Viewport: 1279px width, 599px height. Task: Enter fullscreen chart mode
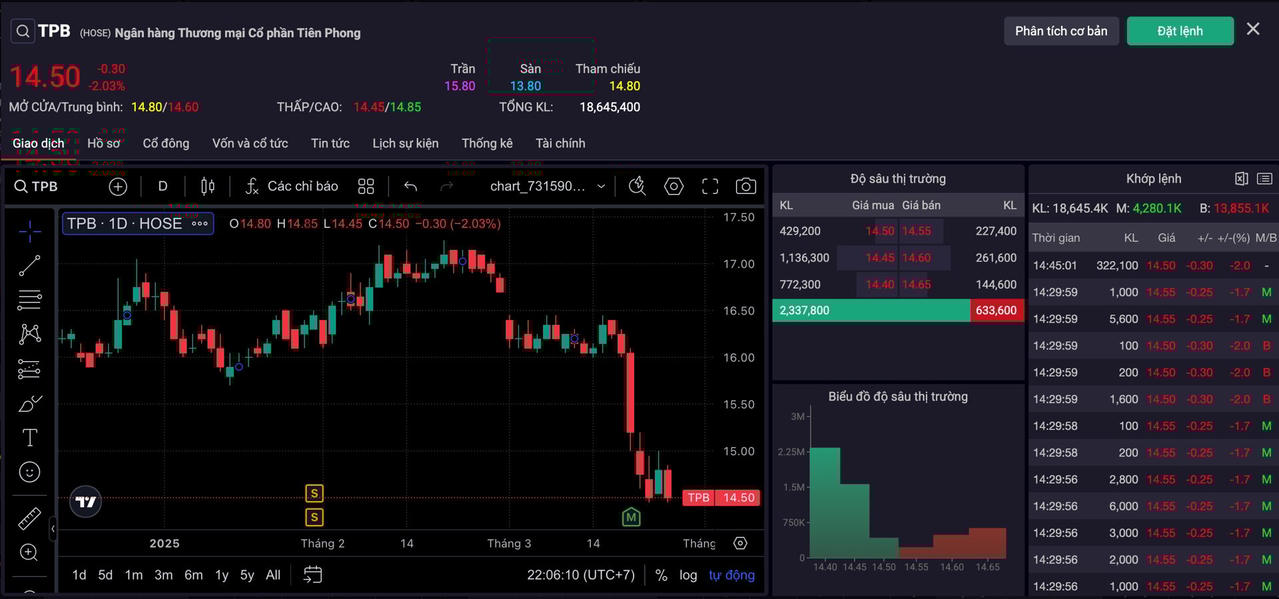tap(710, 186)
